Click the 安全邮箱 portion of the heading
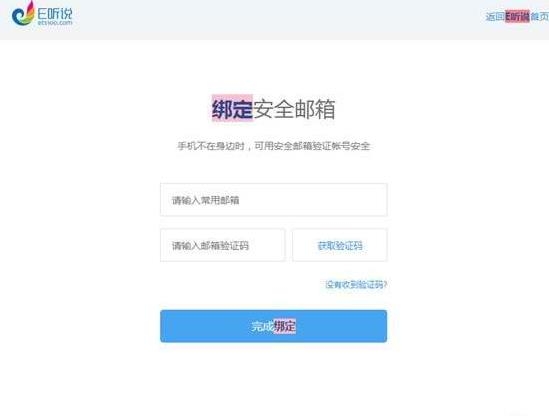 click(294, 109)
